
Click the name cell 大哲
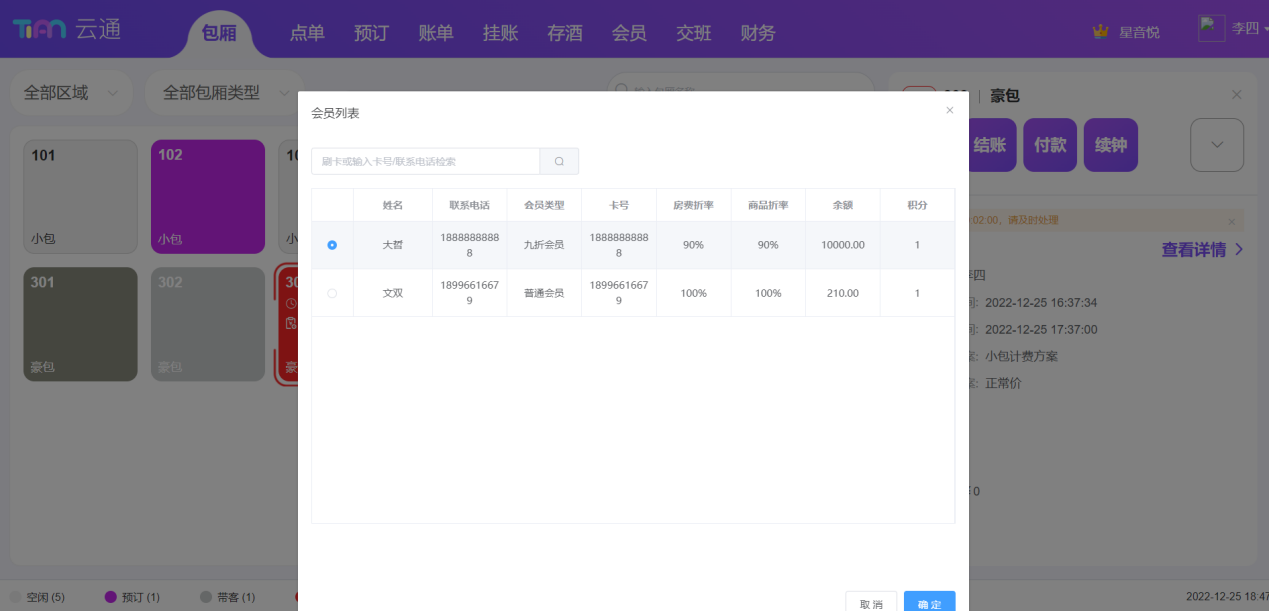(393, 245)
